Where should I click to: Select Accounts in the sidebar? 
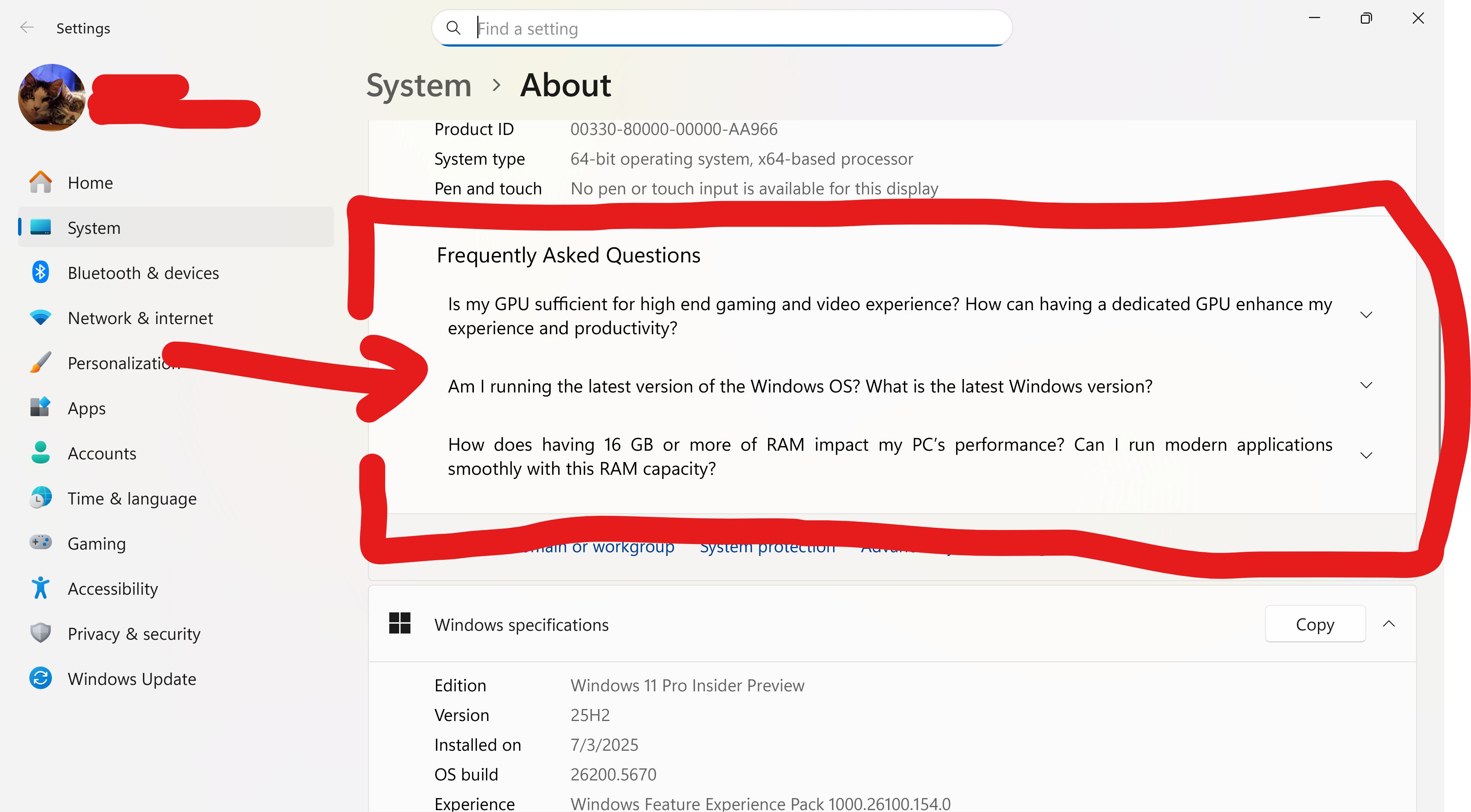pos(176,453)
